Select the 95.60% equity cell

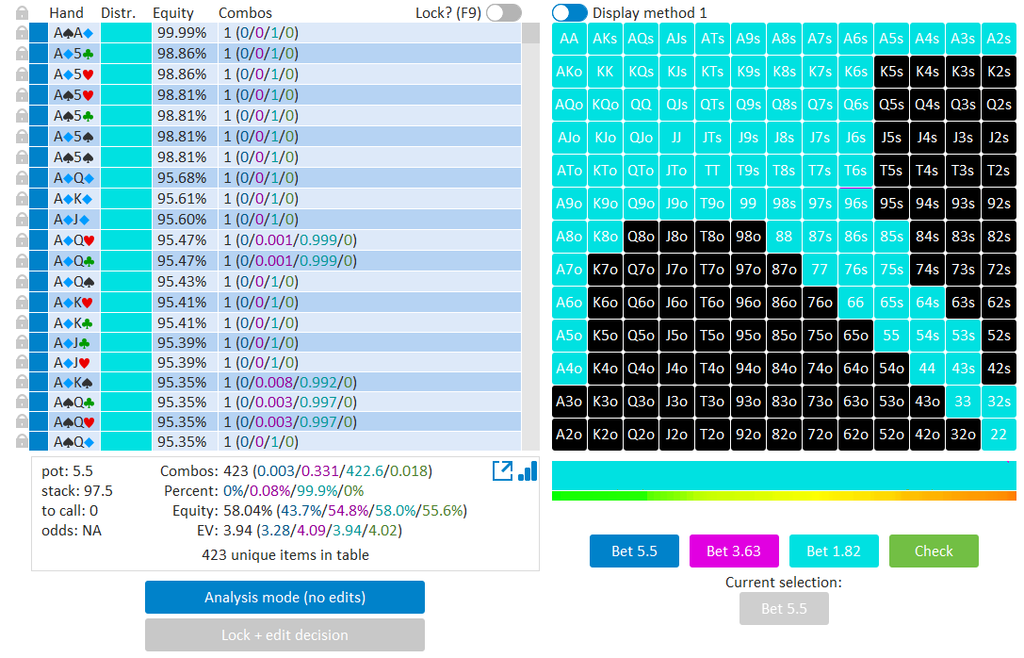click(x=182, y=219)
